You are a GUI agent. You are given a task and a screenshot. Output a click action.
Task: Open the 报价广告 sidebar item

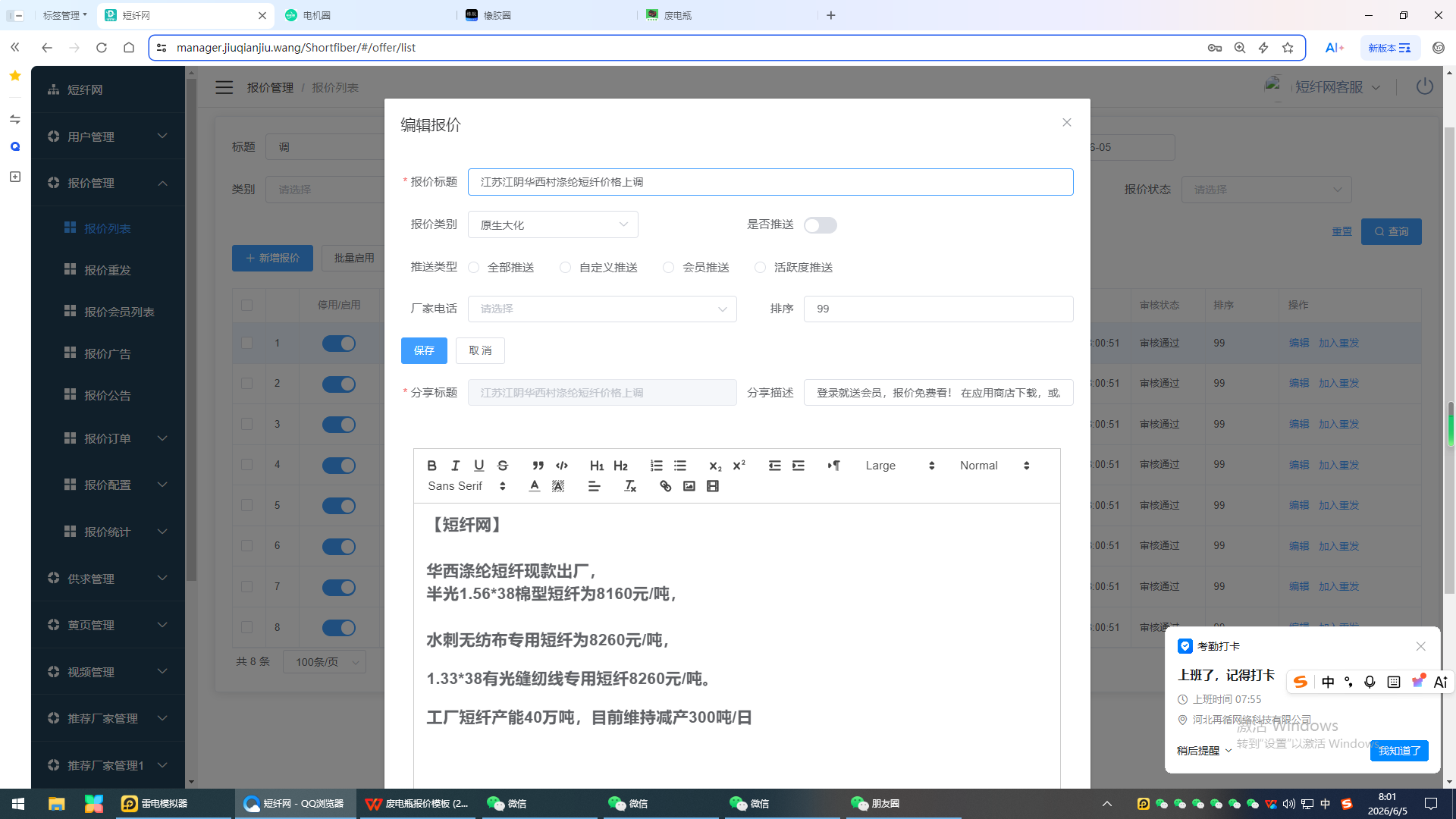tap(108, 353)
